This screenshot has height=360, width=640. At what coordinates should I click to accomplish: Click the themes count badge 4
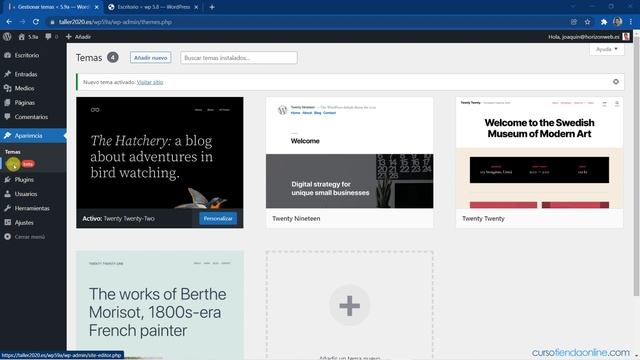113,58
